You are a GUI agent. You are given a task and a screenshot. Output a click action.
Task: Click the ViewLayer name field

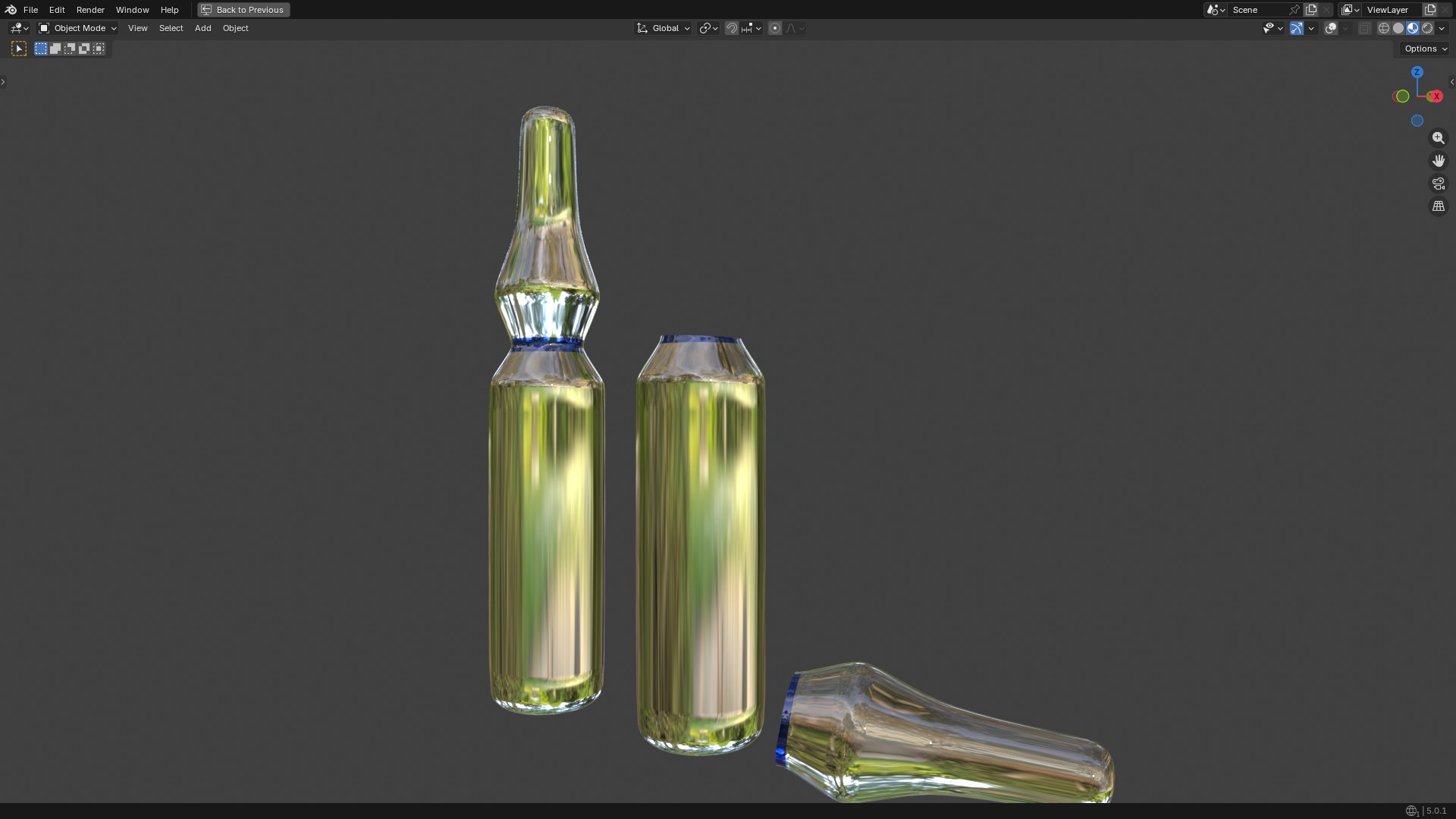1392,10
